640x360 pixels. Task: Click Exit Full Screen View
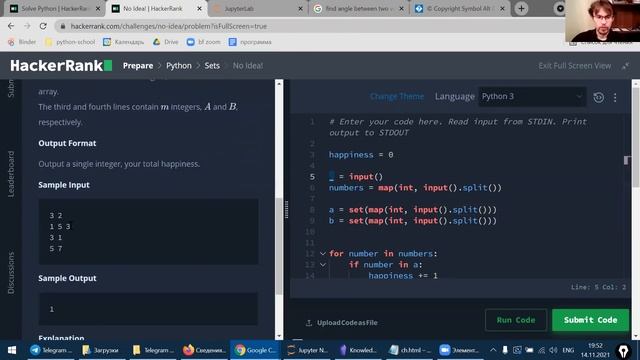pos(575,66)
